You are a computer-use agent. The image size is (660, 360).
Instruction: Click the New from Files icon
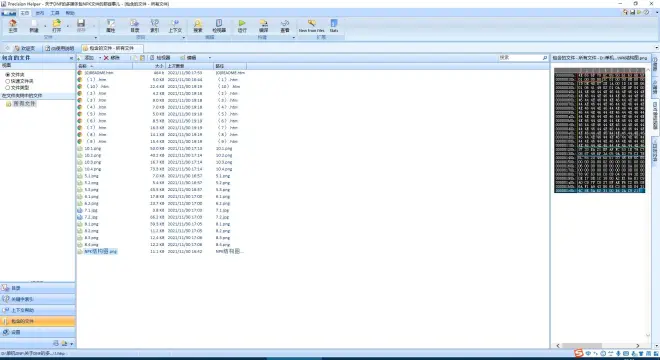[x=311, y=24]
